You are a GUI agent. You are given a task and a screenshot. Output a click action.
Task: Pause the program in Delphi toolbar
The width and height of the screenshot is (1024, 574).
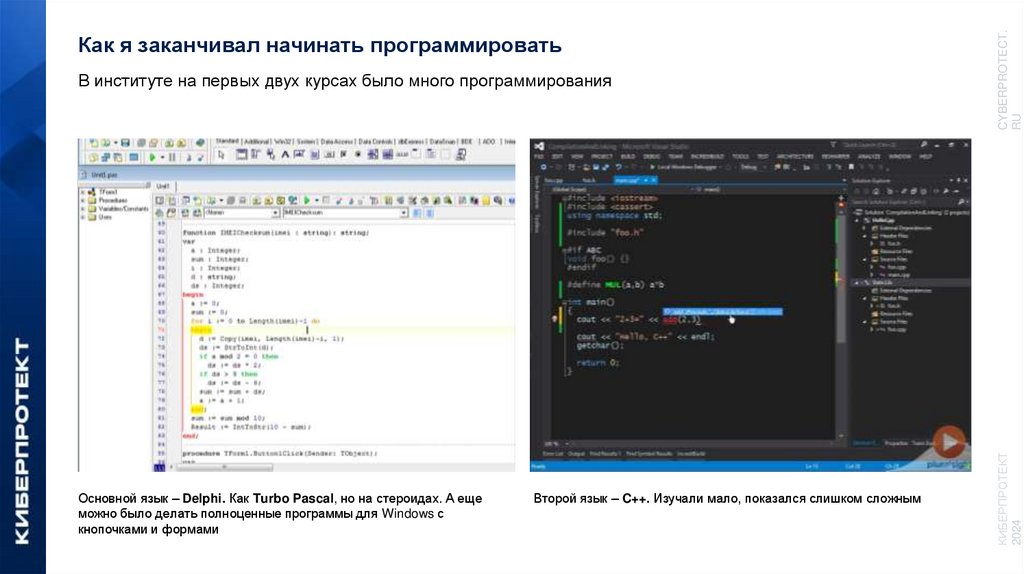coord(172,157)
